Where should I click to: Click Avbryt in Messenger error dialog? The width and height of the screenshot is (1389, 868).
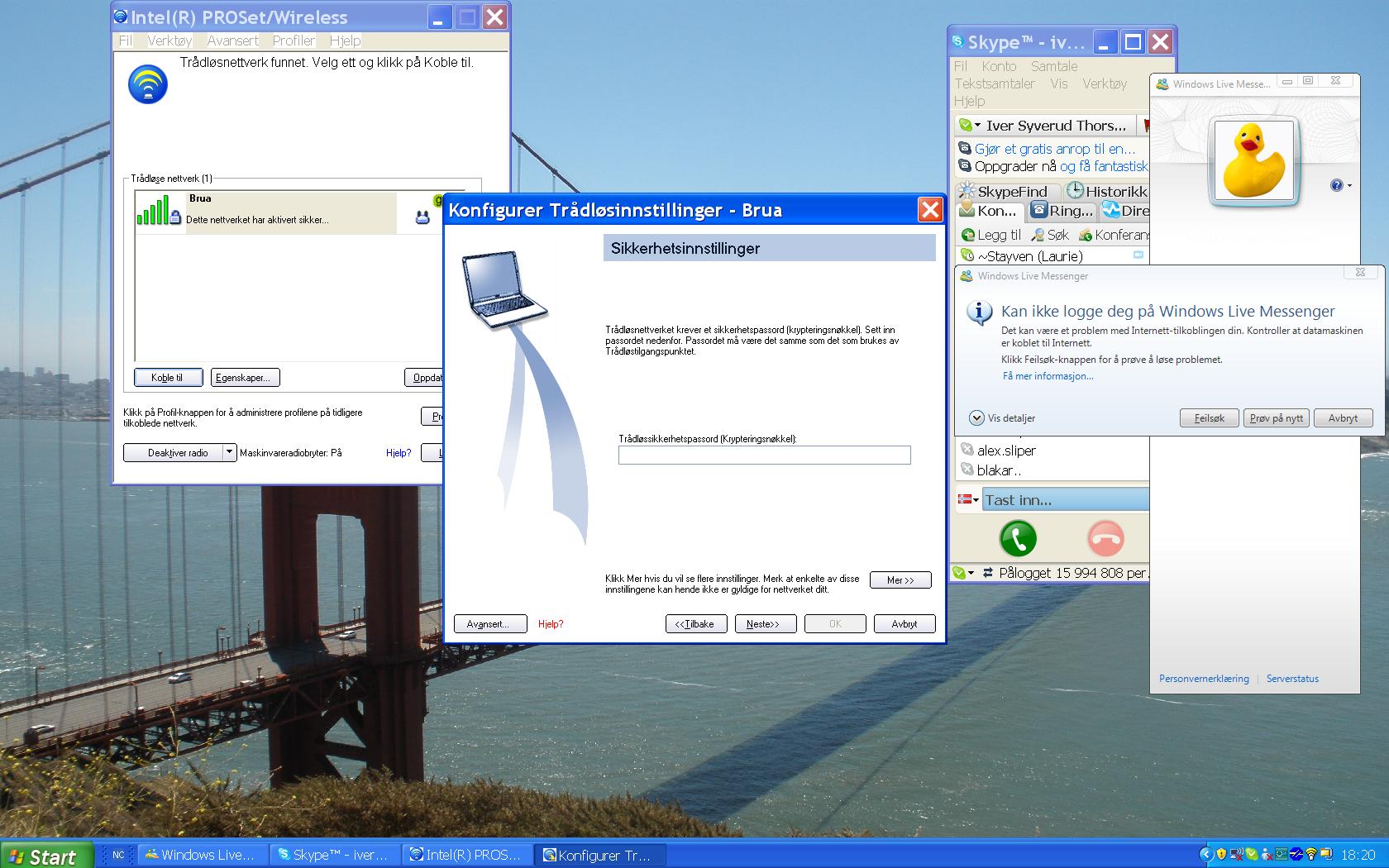(x=1343, y=418)
